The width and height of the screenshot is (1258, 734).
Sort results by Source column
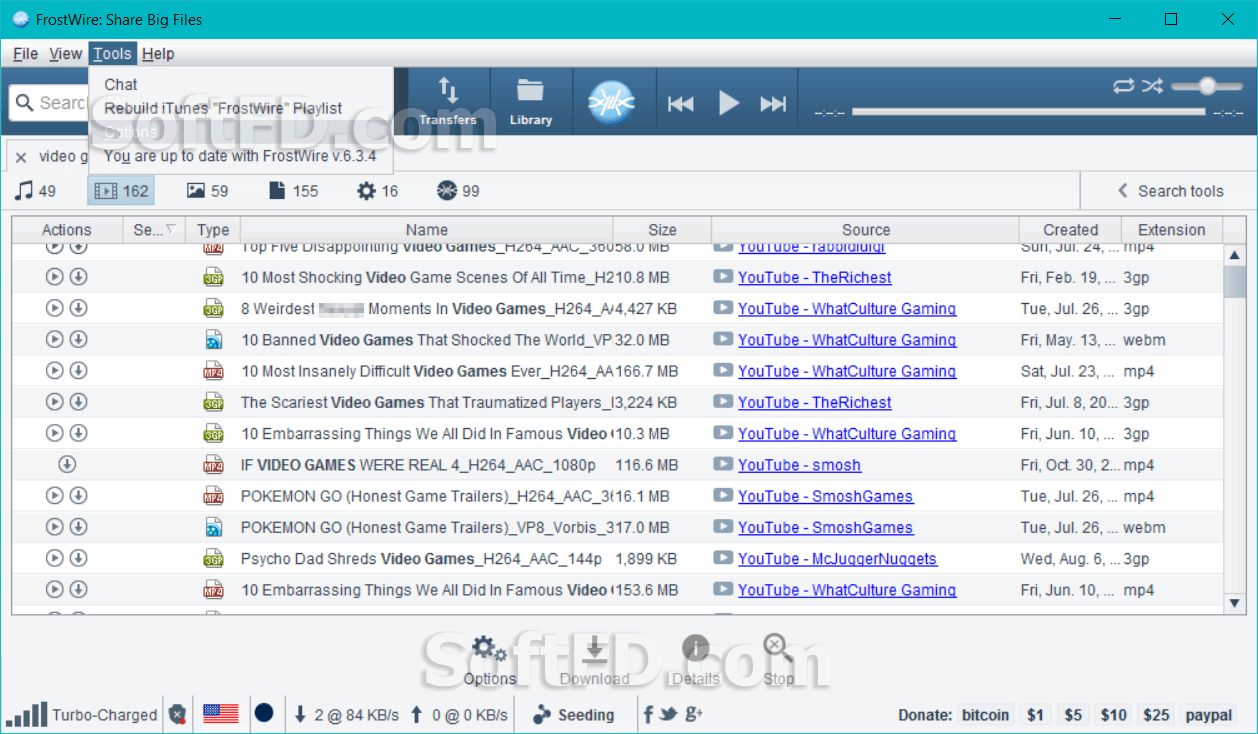tap(865, 230)
